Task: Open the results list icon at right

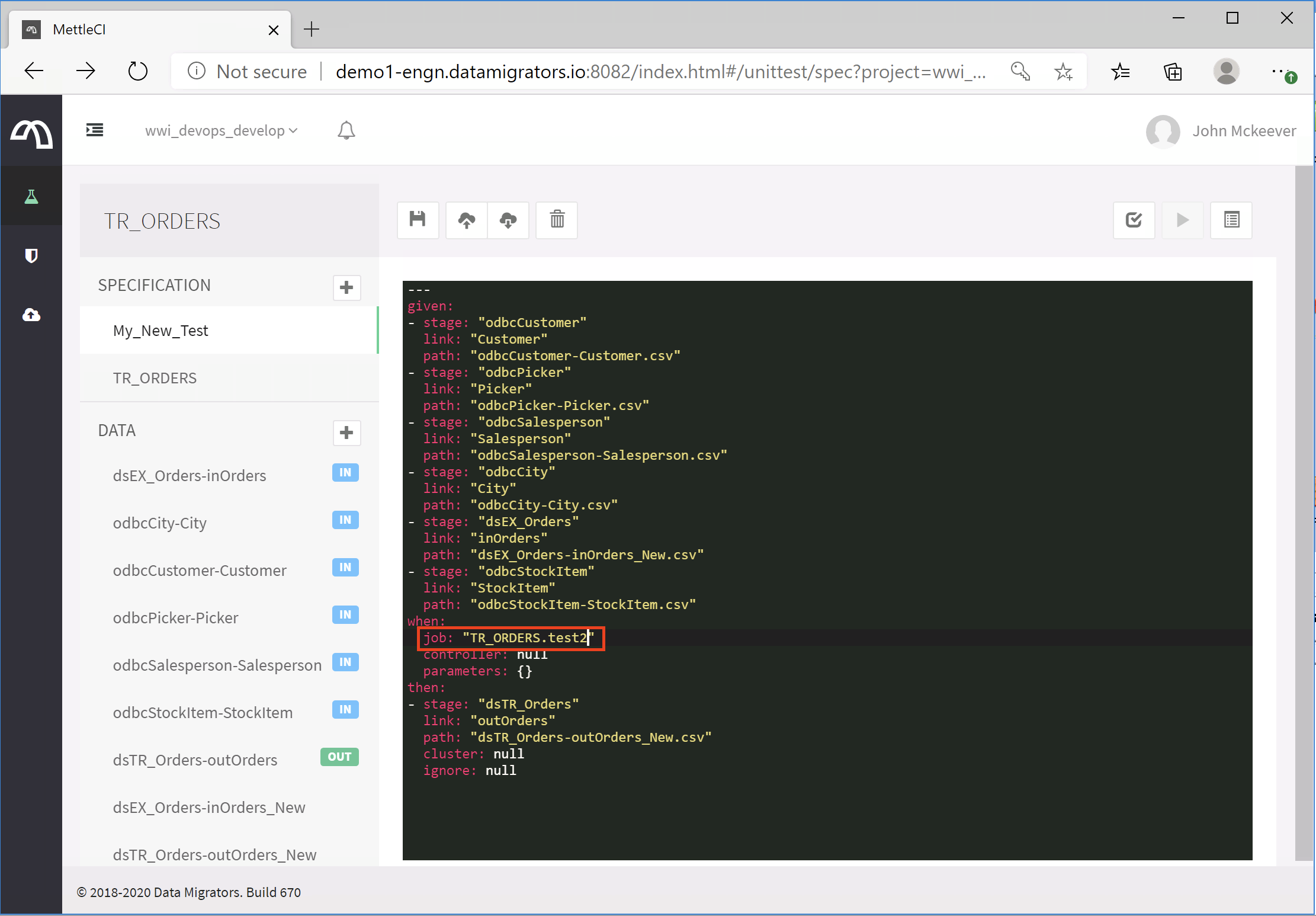Action: (1231, 220)
